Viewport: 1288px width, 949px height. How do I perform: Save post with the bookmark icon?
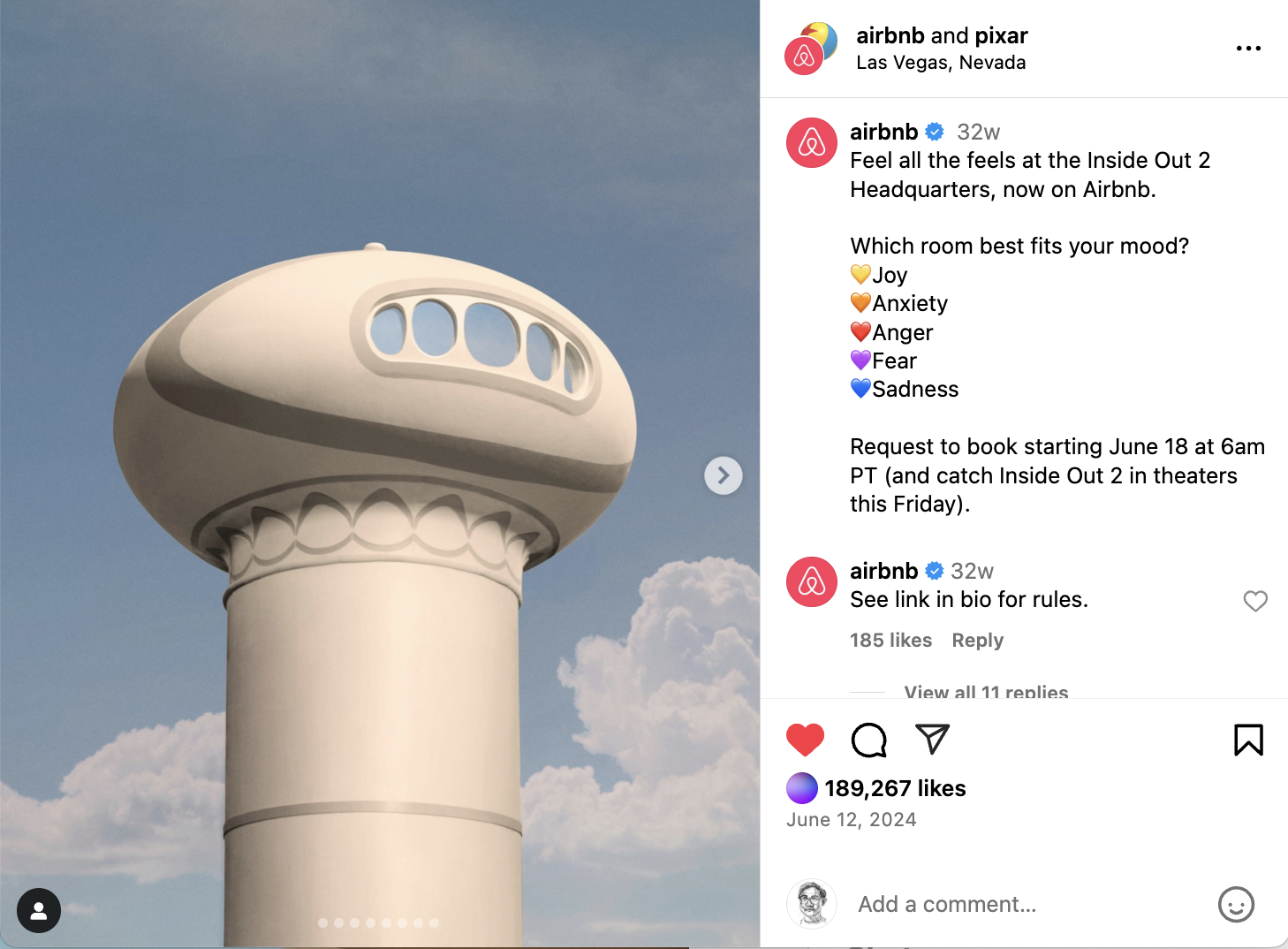click(1248, 740)
